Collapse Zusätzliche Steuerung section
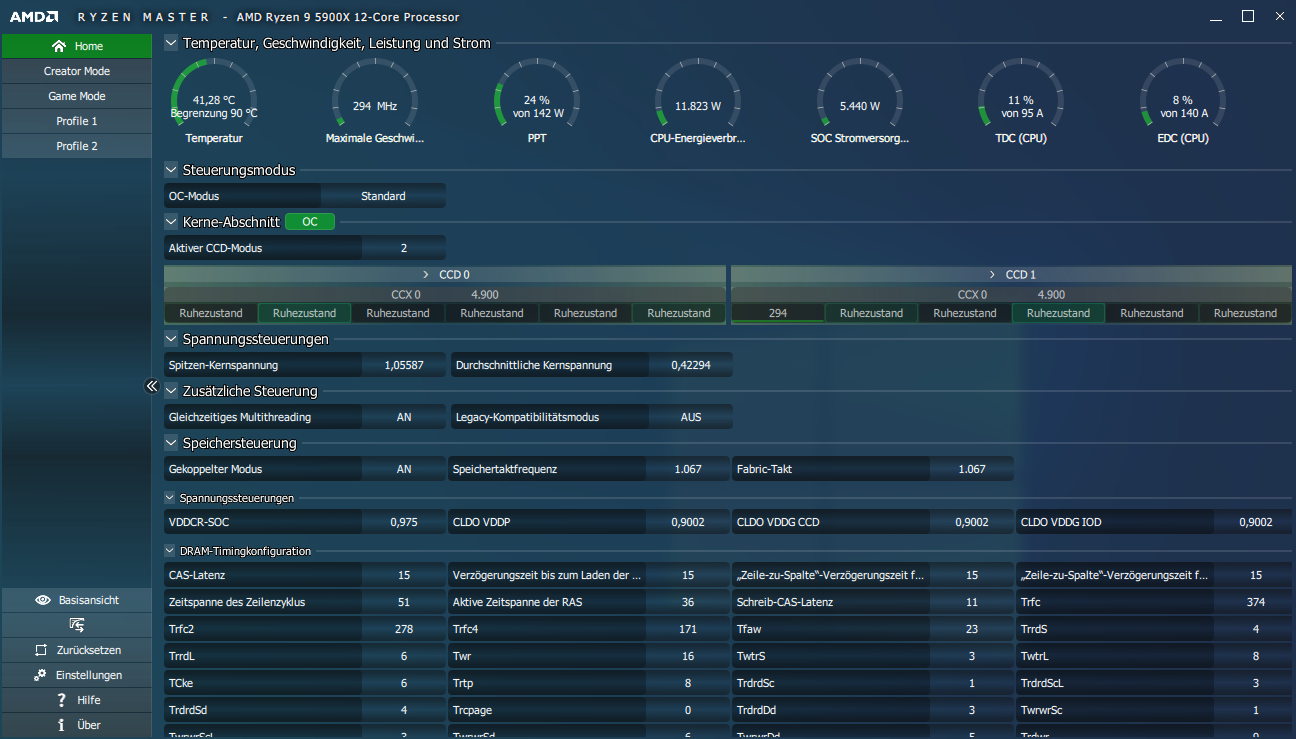Screen dimensions: 1296x739 click(x=171, y=391)
